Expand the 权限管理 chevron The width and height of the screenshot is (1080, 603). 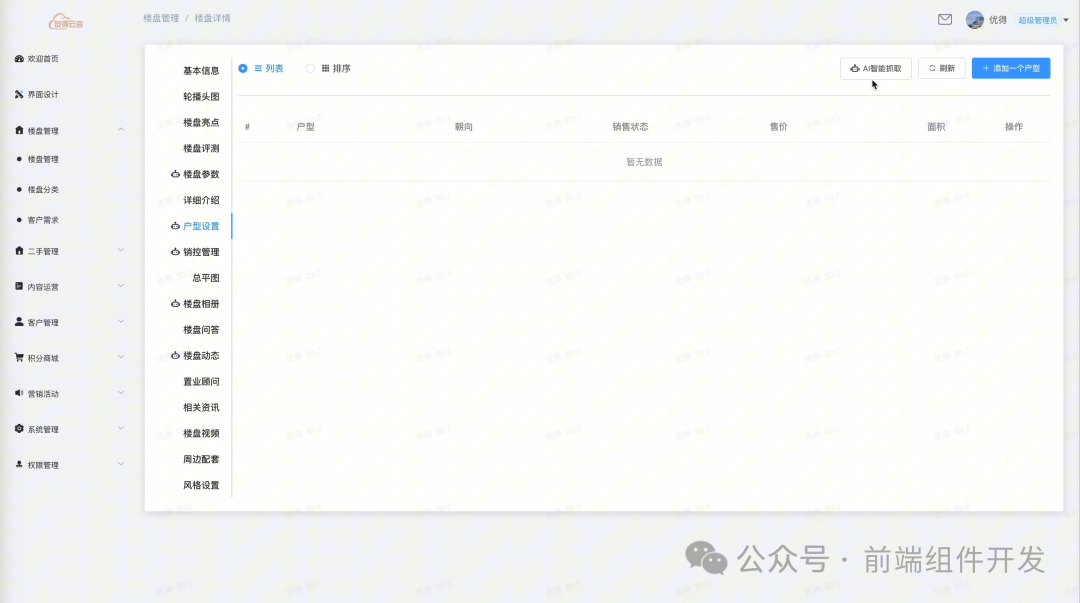click(x=121, y=464)
